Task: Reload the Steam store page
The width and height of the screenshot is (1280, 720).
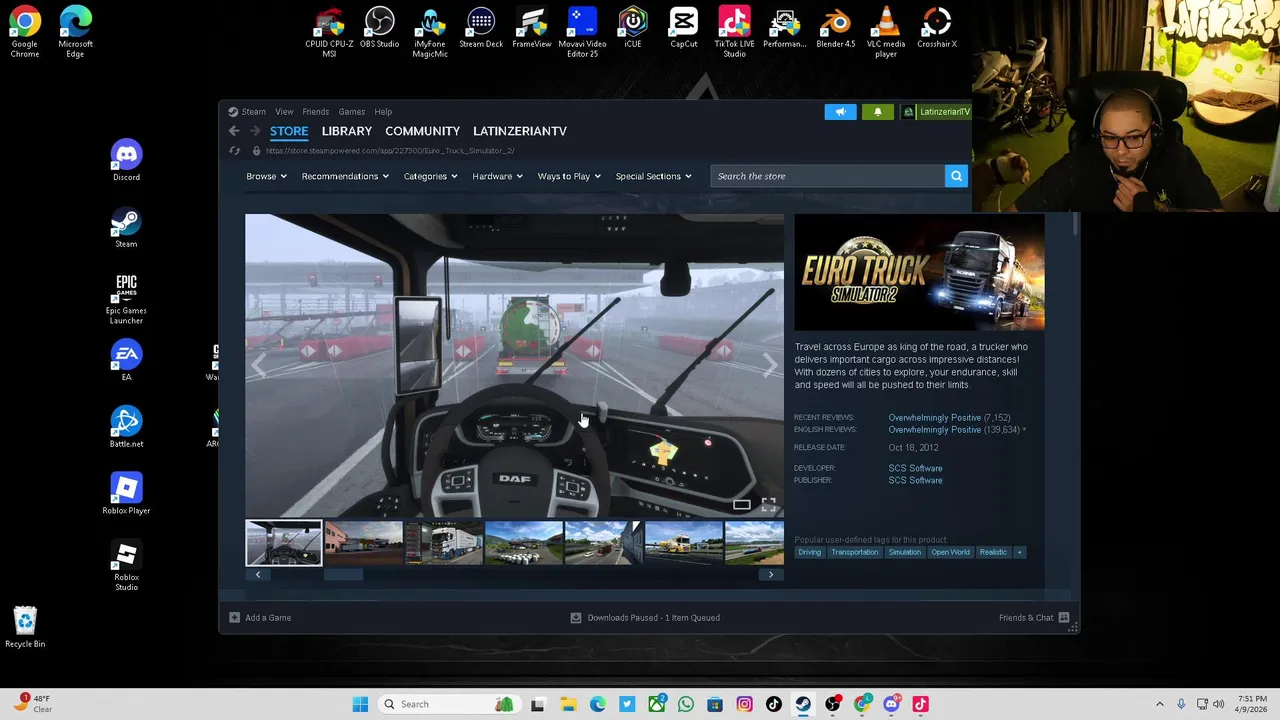Action: coord(235,151)
